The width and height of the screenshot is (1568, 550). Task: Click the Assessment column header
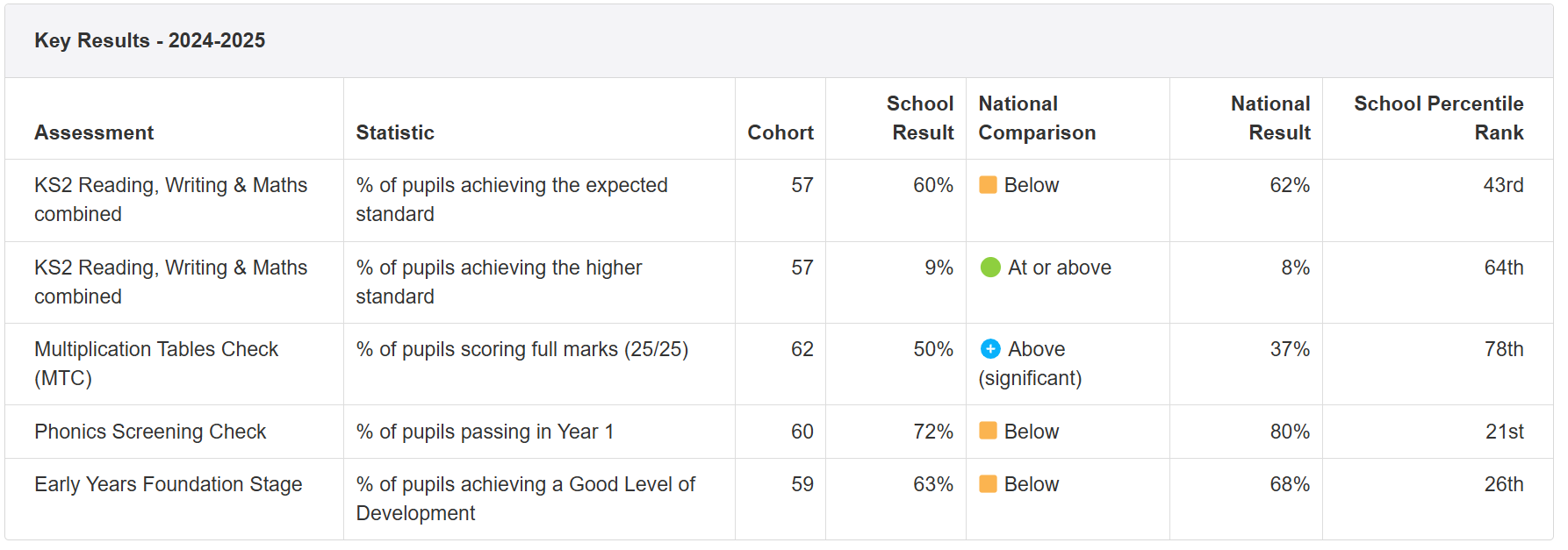coord(94,132)
